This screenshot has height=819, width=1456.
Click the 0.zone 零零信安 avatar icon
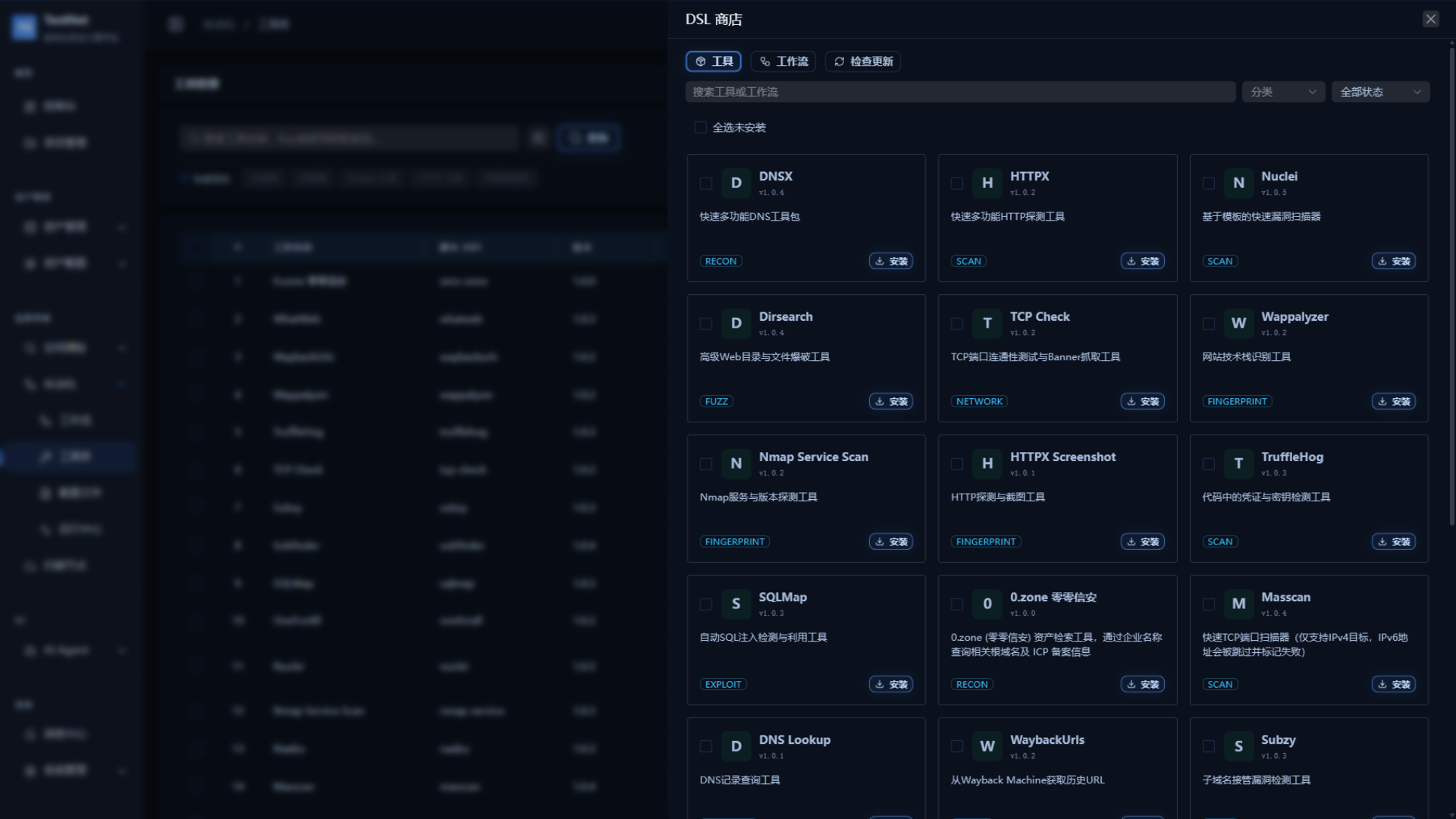click(987, 604)
